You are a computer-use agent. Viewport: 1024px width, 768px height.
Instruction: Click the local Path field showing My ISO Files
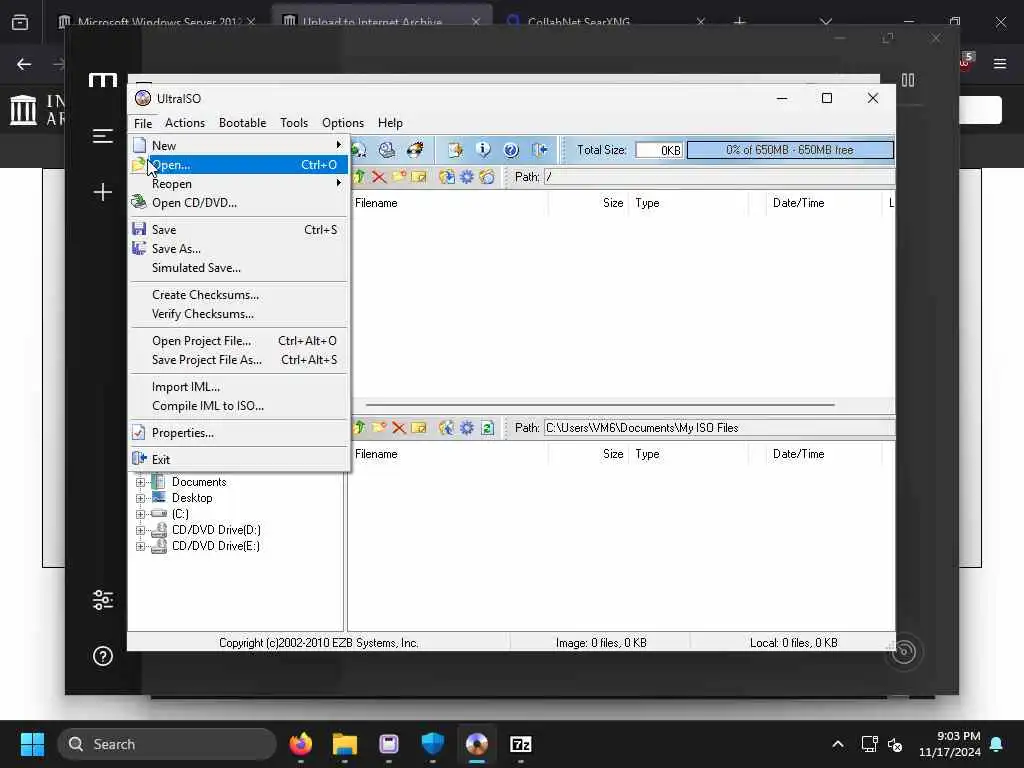(x=718, y=428)
